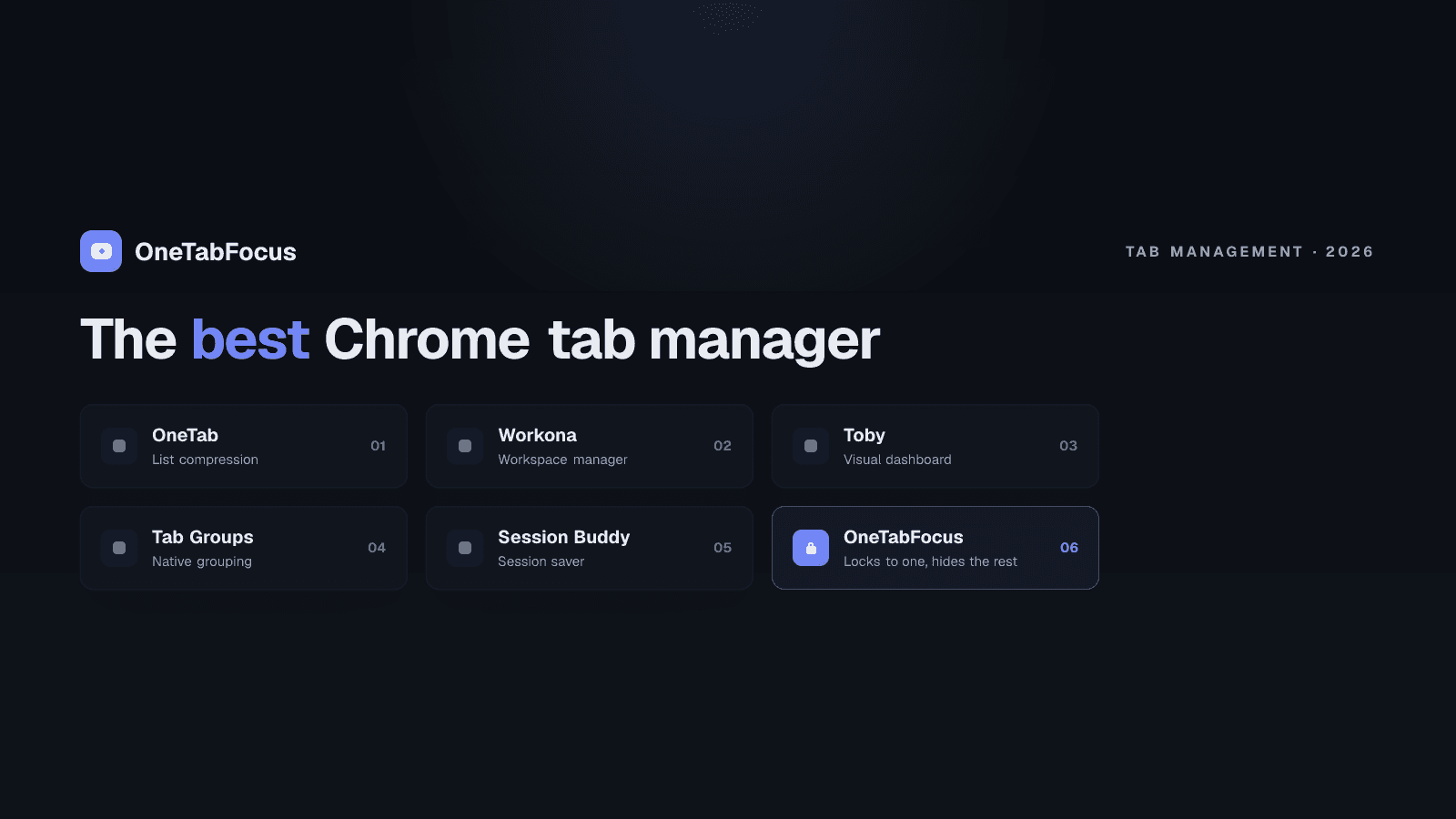This screenshot has height=819, width=1456.
Task: Click the number 01 on OneTab card
Action: click(x=378, y=446)
